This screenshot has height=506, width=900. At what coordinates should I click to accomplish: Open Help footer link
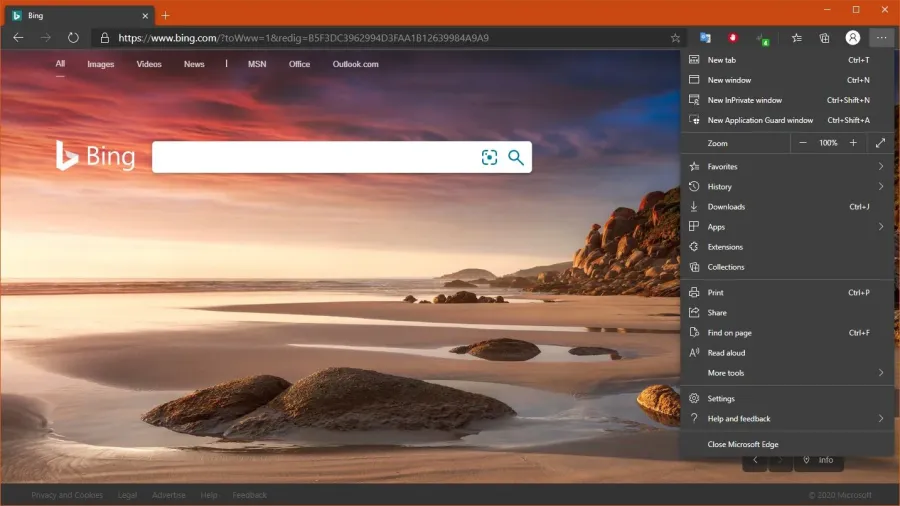tap(209, 495)
